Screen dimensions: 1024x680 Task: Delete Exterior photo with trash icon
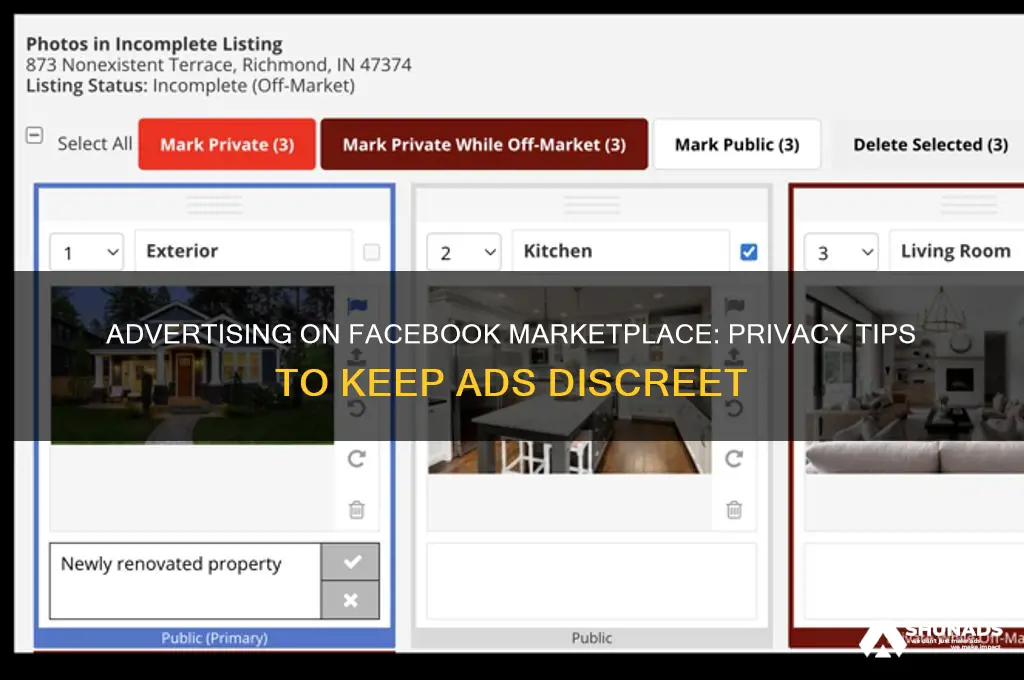(357, 510)
